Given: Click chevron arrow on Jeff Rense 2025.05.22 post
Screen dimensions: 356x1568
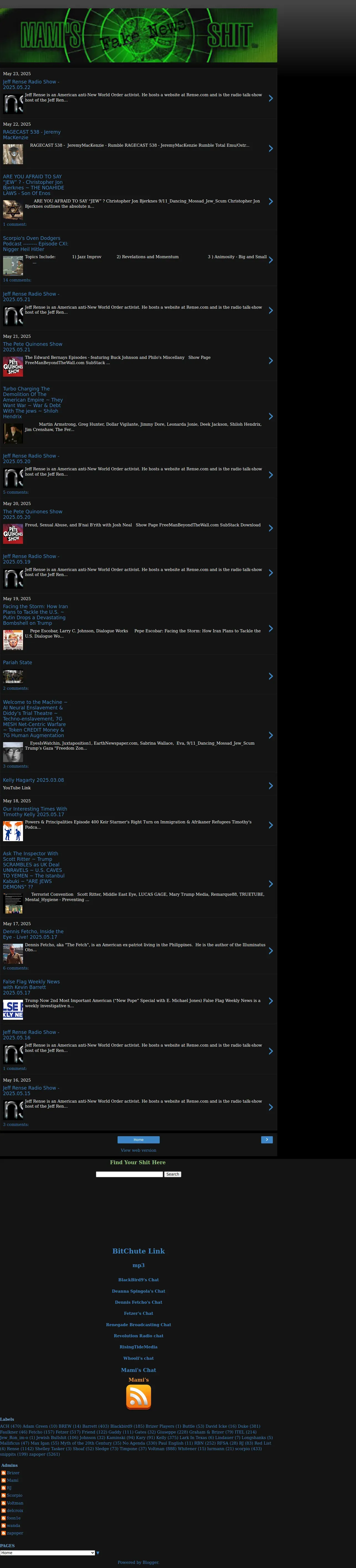Looking at the screenshot, I should pyautogui.click(x=271, y=98).
